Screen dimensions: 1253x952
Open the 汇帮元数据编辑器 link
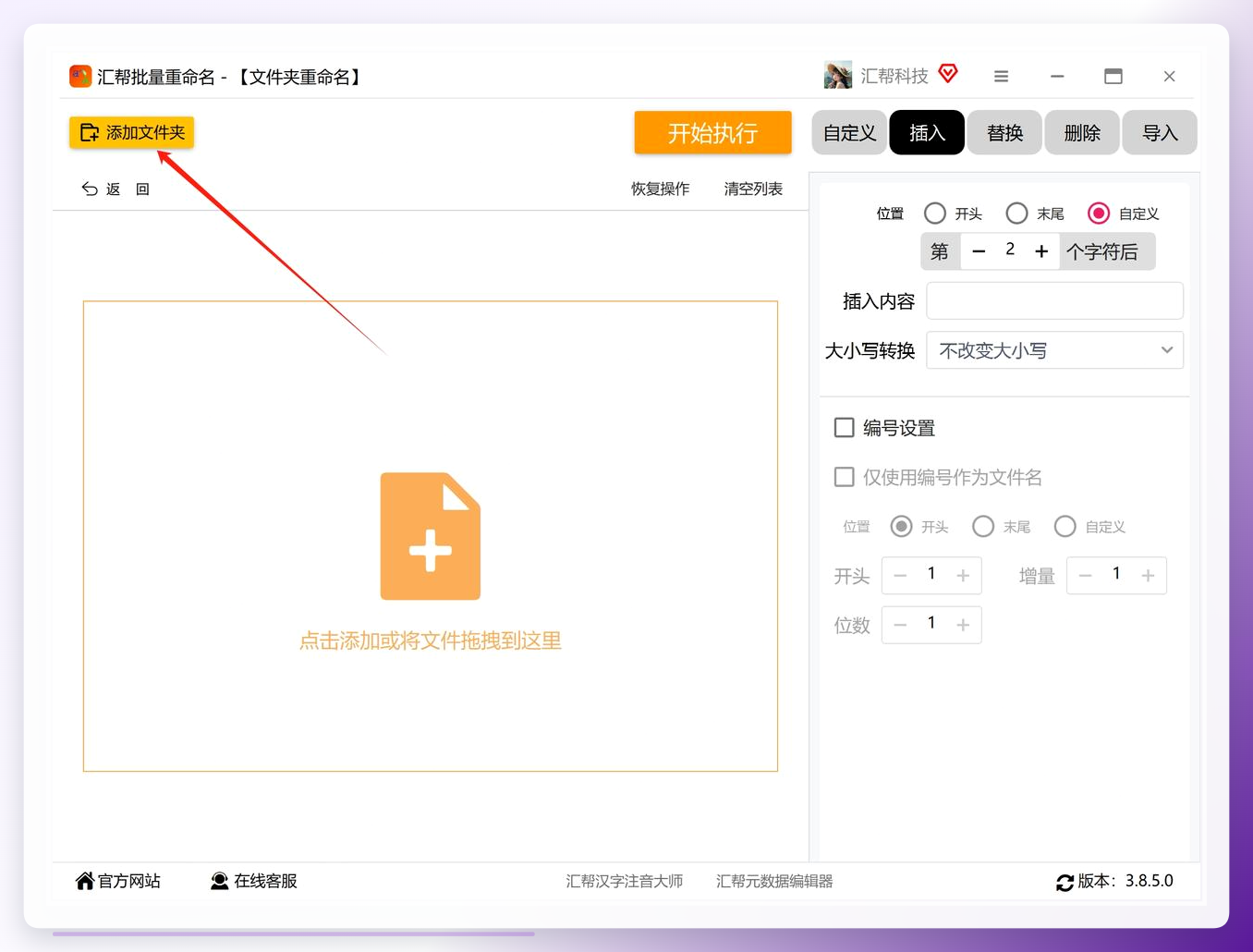click(x=774, y=881)
